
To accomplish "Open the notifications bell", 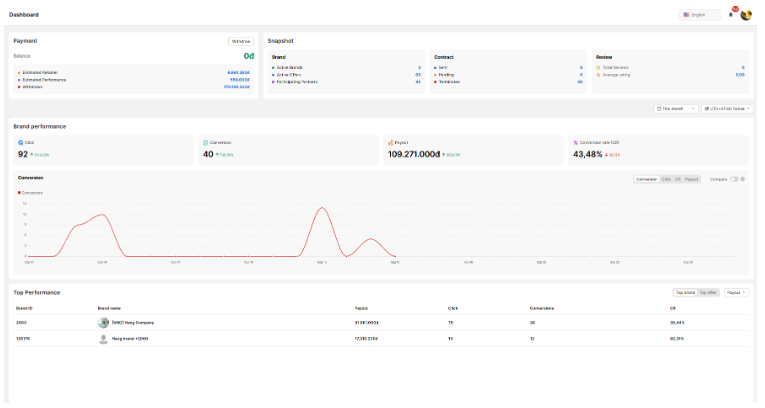I will tap(731, 15).
